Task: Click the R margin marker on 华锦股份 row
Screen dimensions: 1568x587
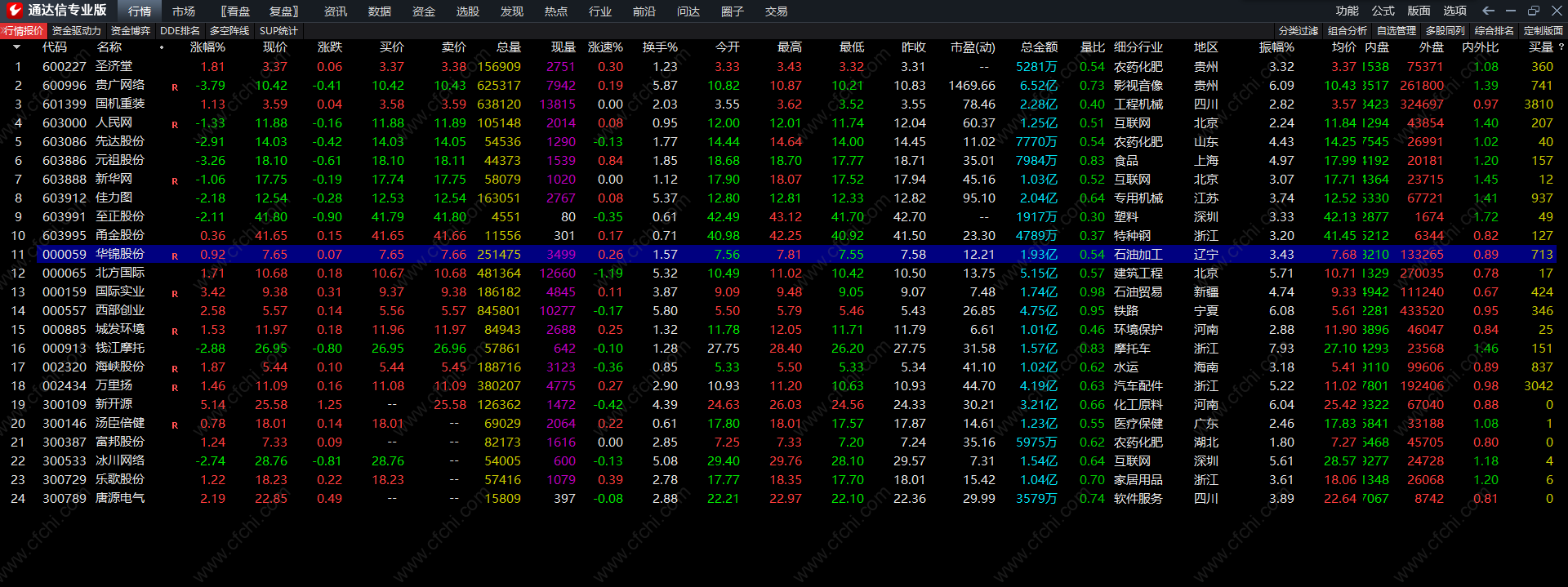Action: pos(175,256)
